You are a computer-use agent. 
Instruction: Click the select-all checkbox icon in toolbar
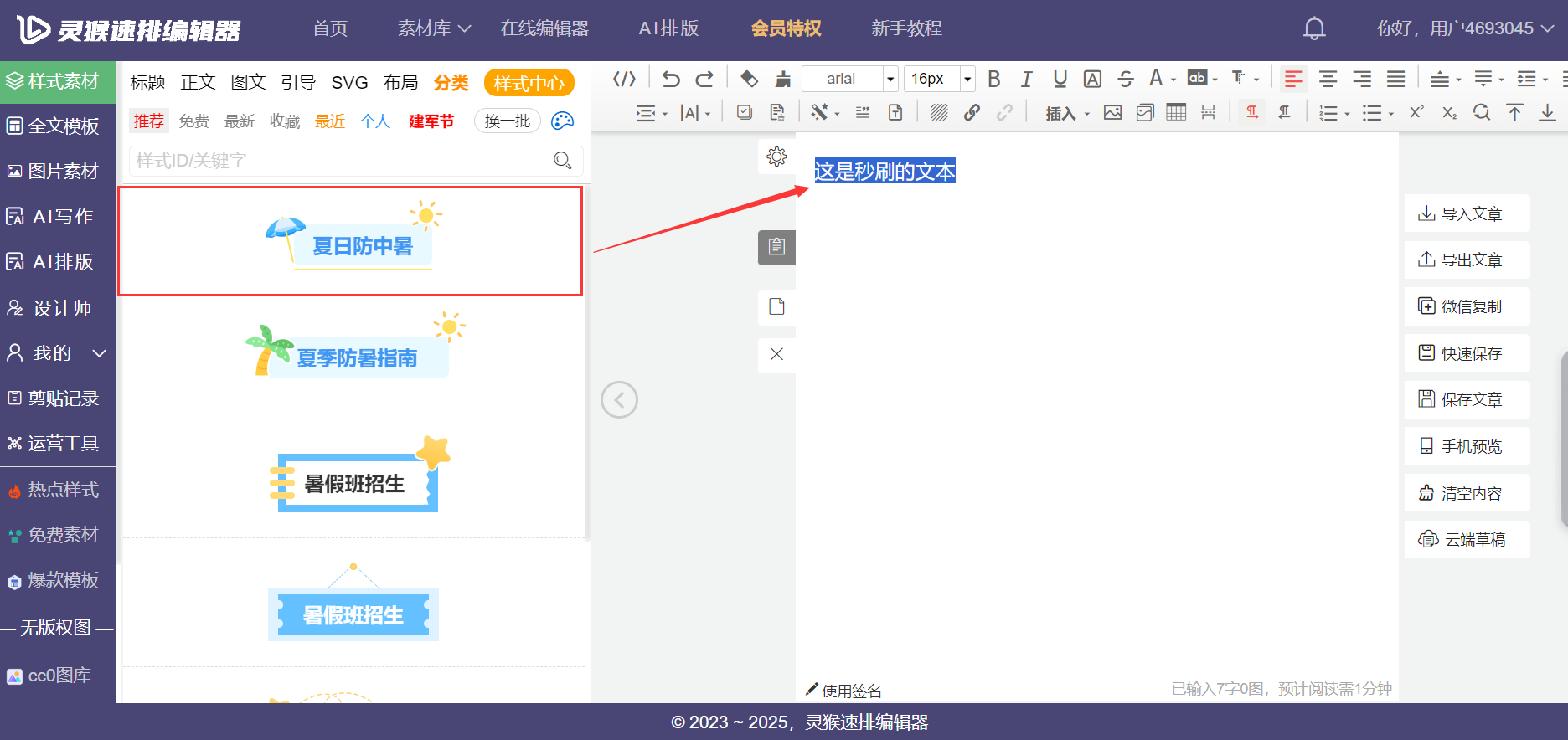coord(744,112)
